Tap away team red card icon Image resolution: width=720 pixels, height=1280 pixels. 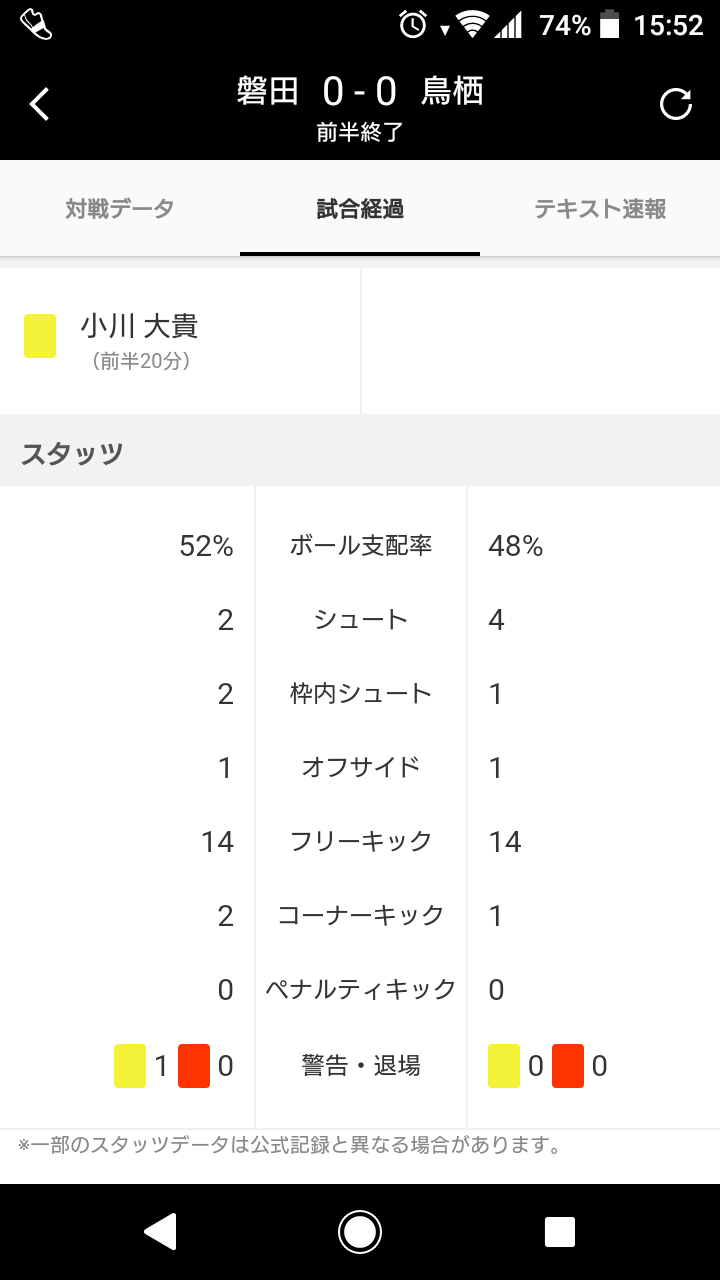pos(568,1066)
